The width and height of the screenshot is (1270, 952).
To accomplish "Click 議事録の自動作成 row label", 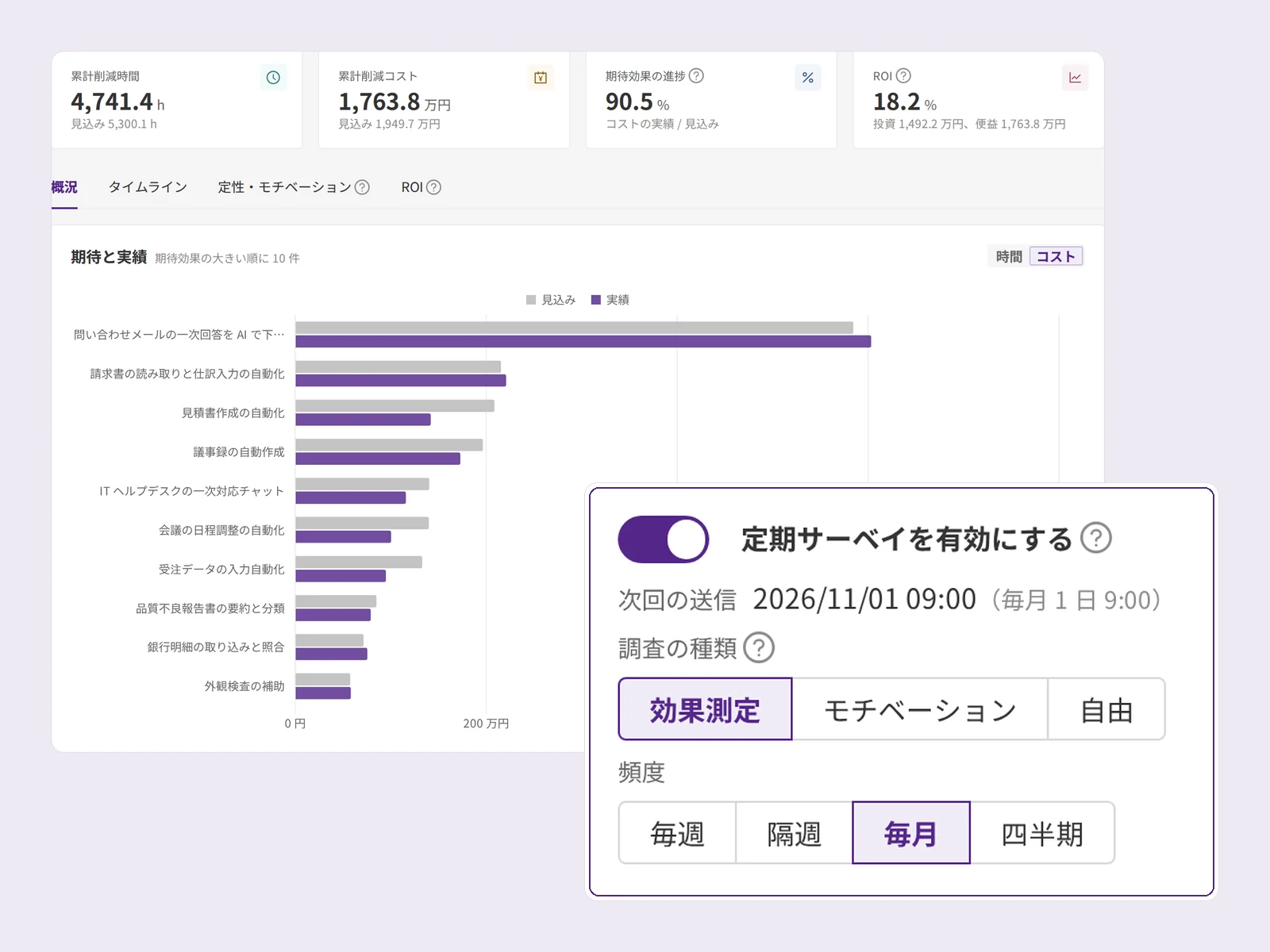I will tap(238, 451).
